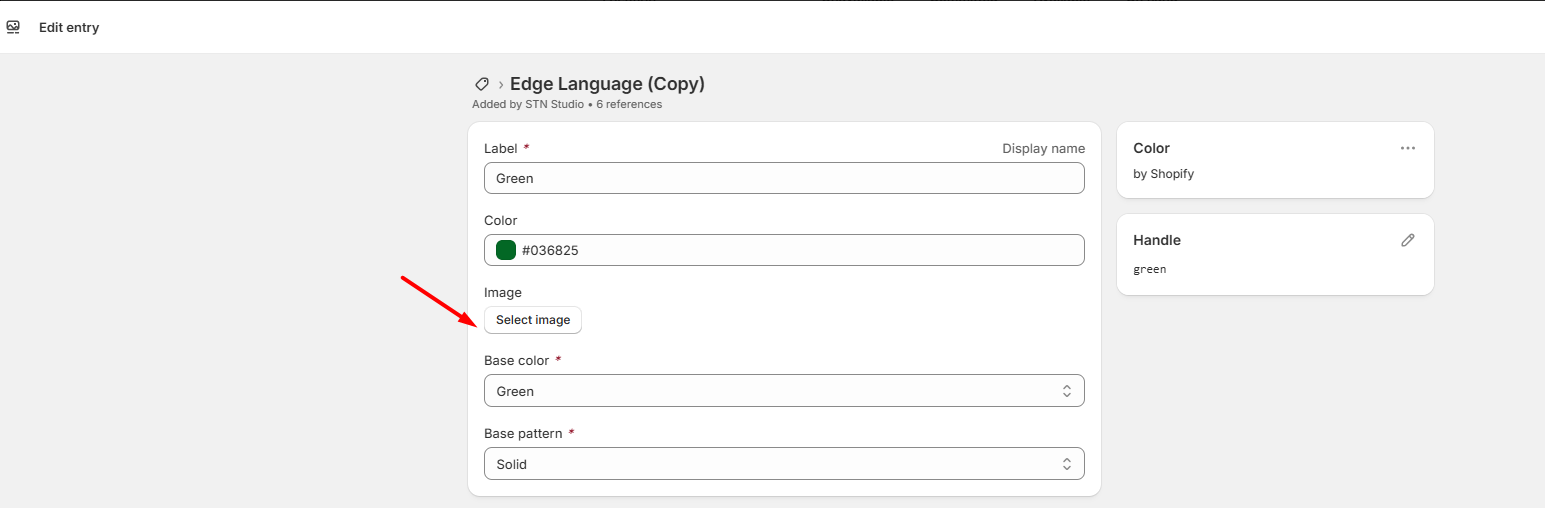The height and width of the screenshot is (508, 1545).
Task: Click the tag icon in the breadcrumb
Action: click(x=481, y=84)
